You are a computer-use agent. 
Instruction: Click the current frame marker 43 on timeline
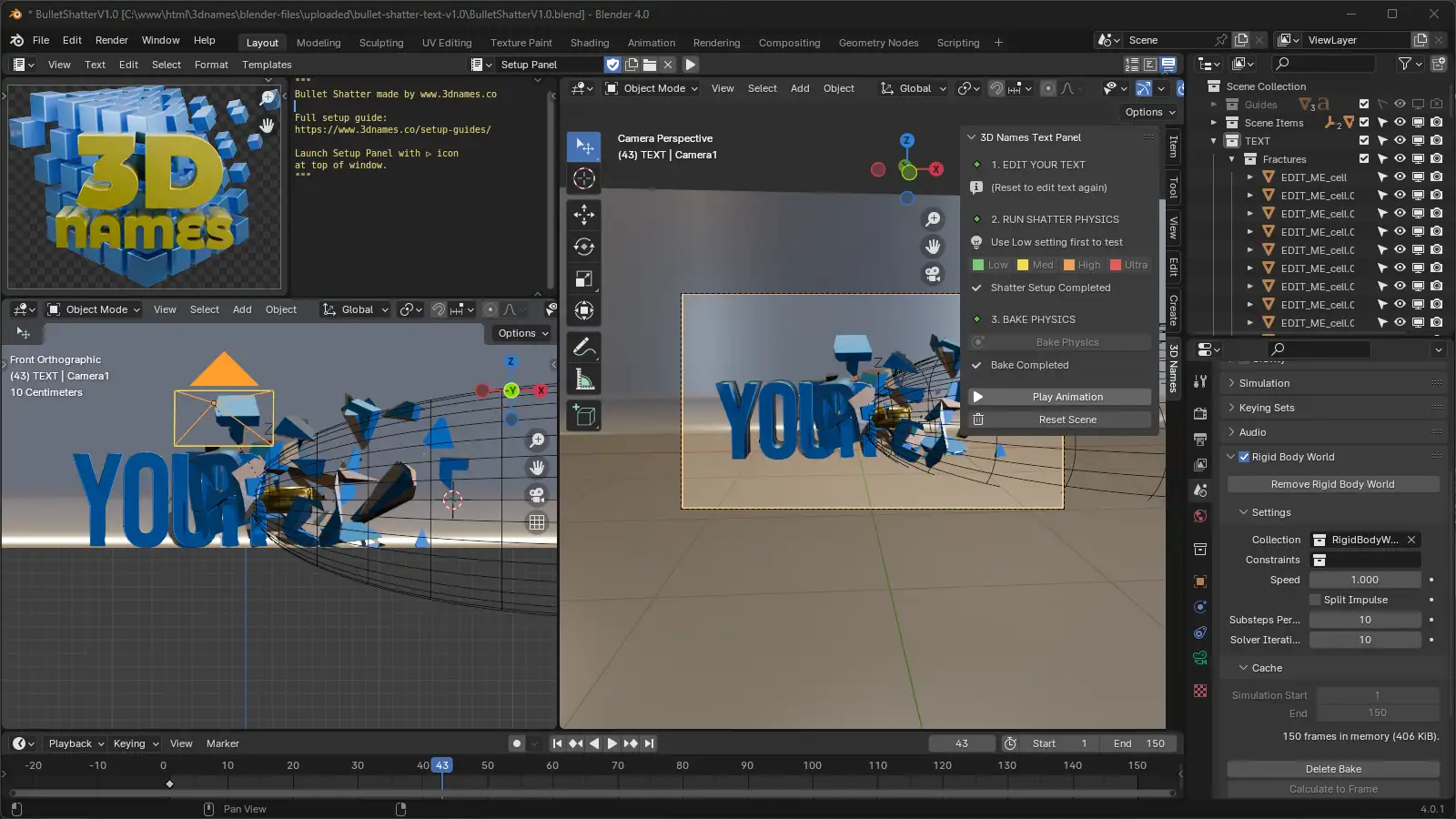pos(441,765)
